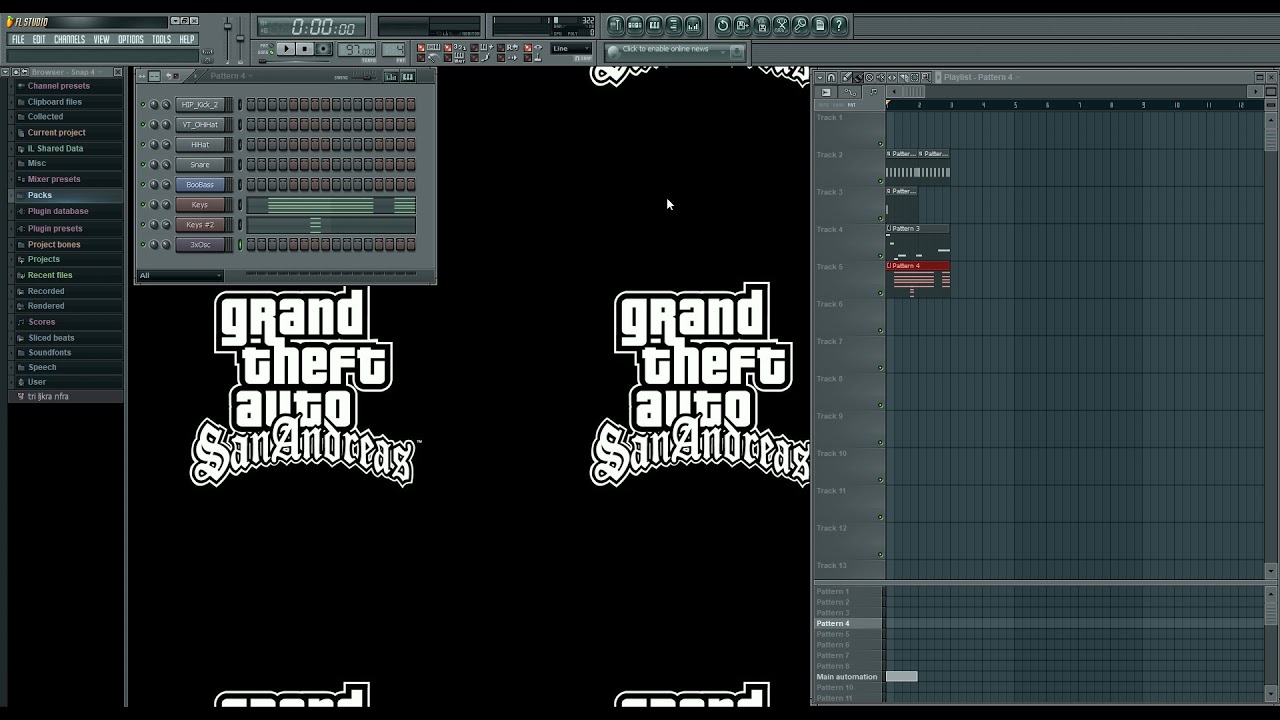Click the Save project toolbar icon
Screen dimensions: 1280x720
point(742,25)
